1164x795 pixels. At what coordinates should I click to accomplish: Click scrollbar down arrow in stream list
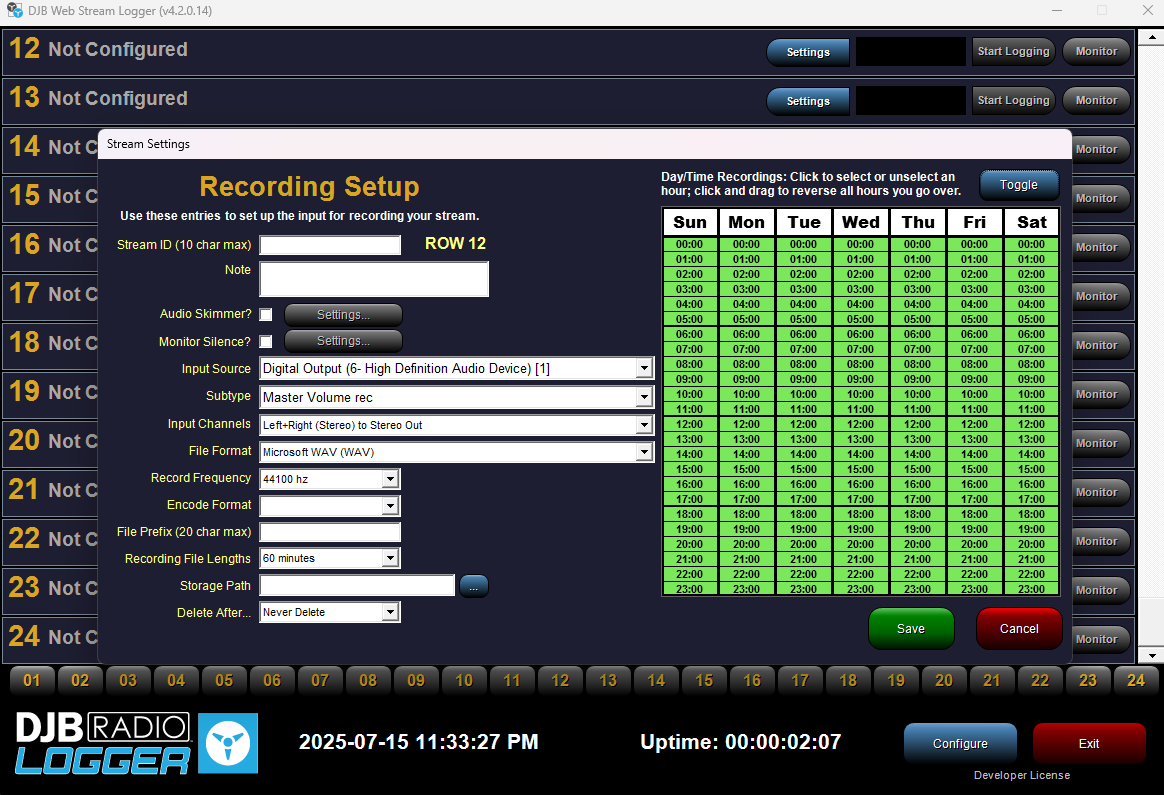pos(1151,655)
